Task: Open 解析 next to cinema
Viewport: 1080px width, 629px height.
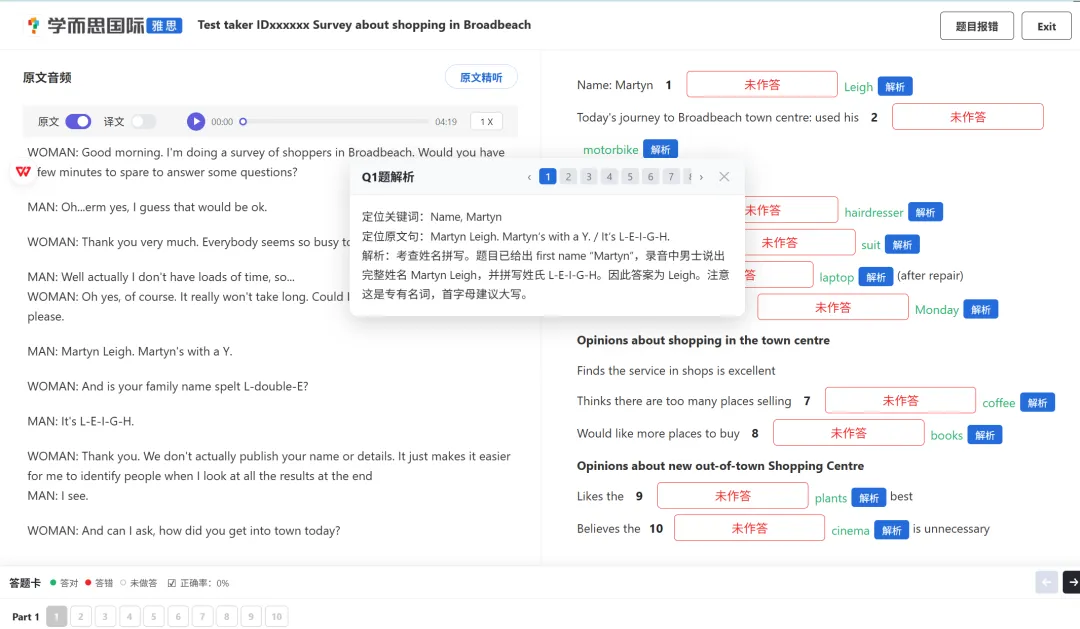Action: click(x=891, y=530)
